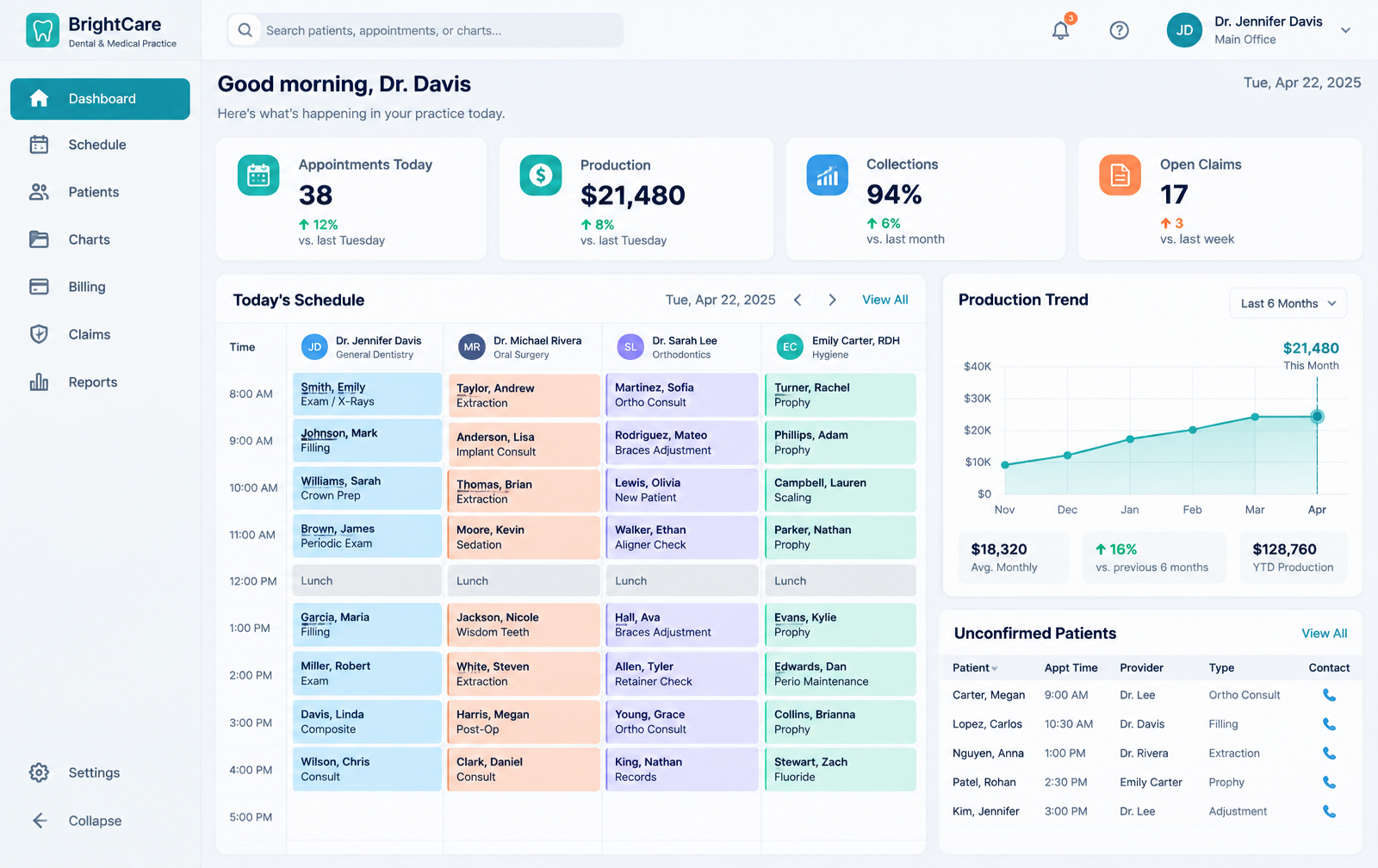Click Dr. Michael Rivera's MR avatar

(x=472, y=347)
